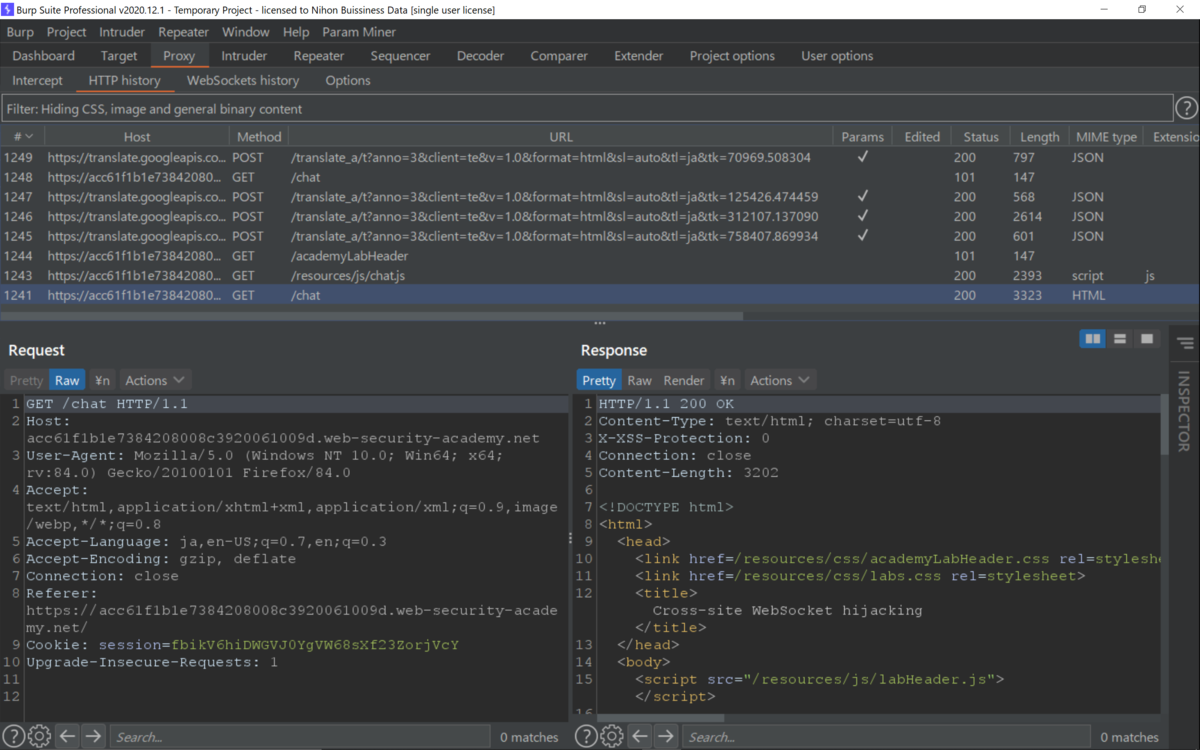This screenshot has height=750, width=1200.
Task: Open the WebSockets history sub-tab
Action: pos(243,80)
